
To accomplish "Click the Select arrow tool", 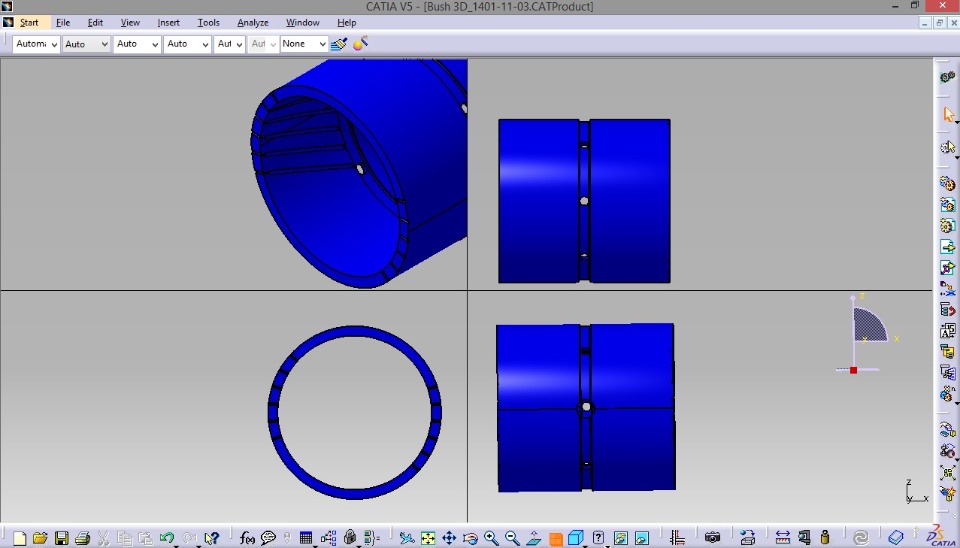I will click(948, 114).
